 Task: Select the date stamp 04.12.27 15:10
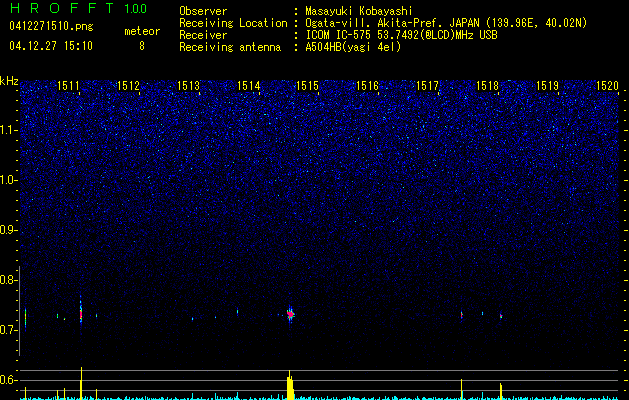(50, 46)
